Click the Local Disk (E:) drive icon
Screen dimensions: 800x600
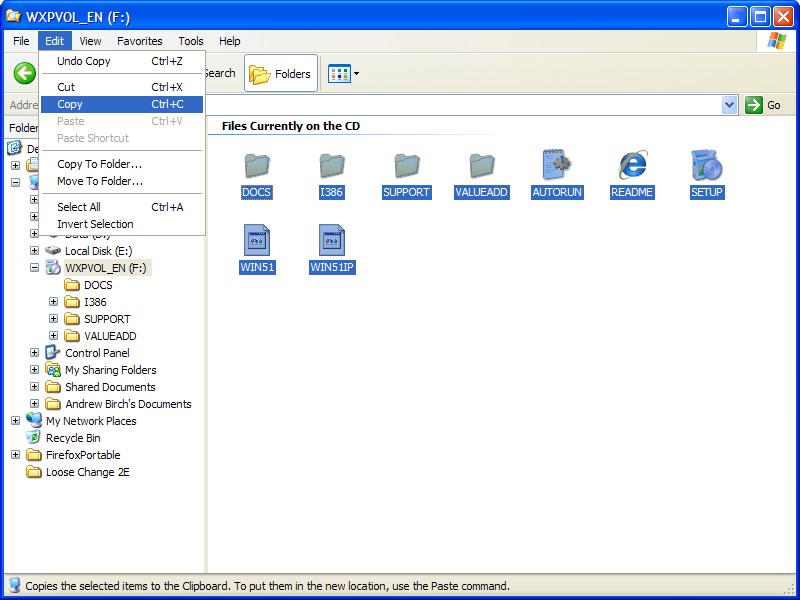point(53,251)
